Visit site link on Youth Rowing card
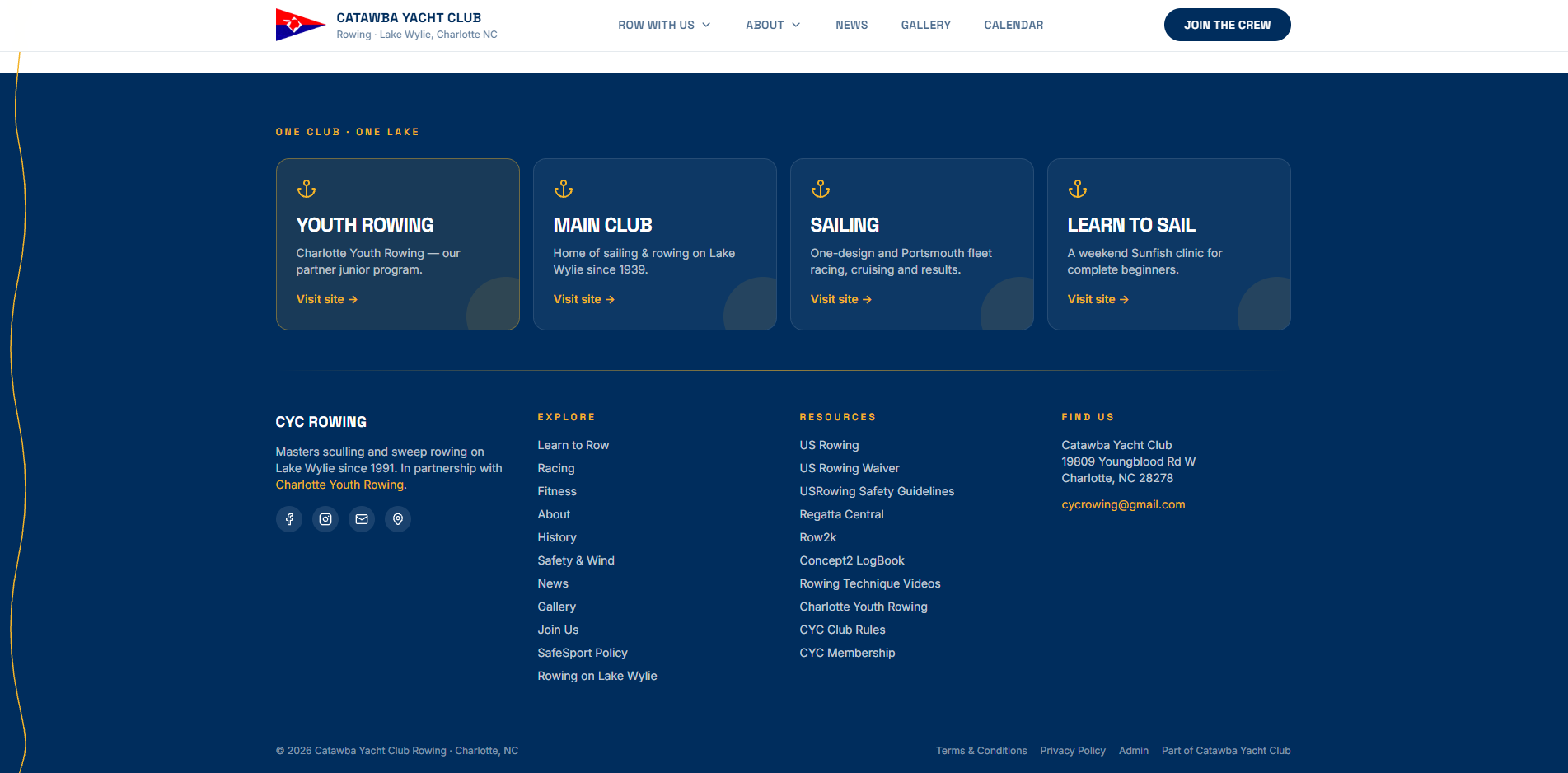This screenshot has width=1568, height=773. [x=327, y=299]
